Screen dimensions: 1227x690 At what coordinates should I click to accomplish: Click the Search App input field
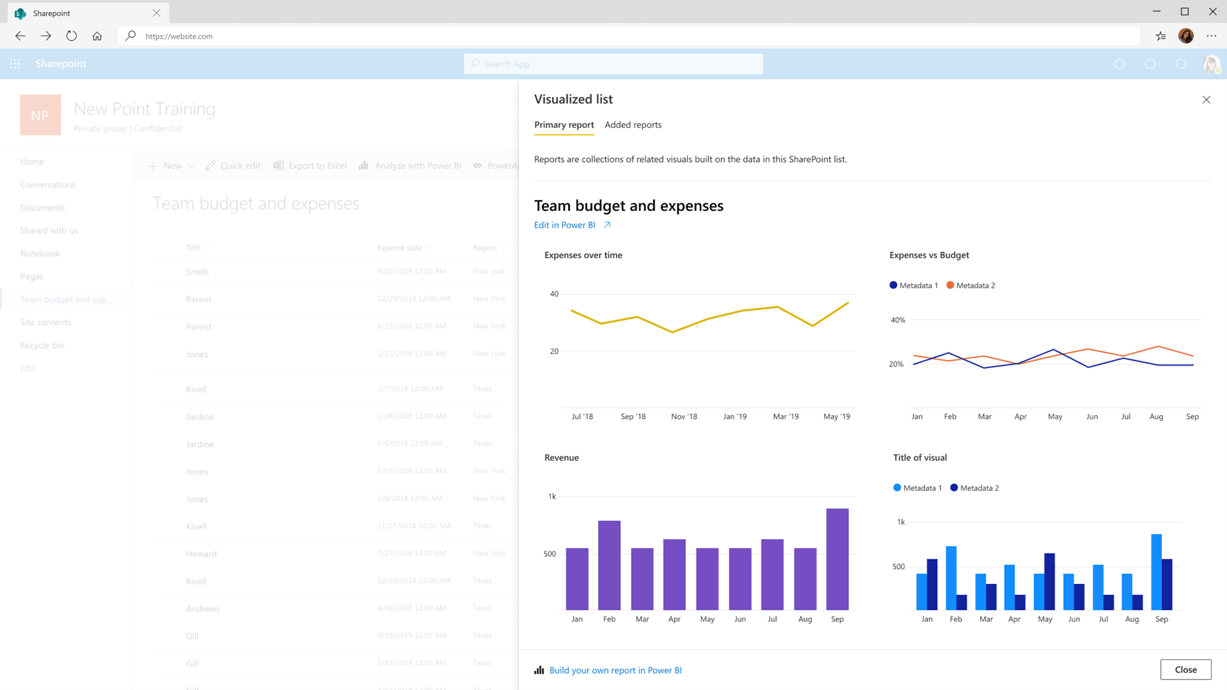612,63
